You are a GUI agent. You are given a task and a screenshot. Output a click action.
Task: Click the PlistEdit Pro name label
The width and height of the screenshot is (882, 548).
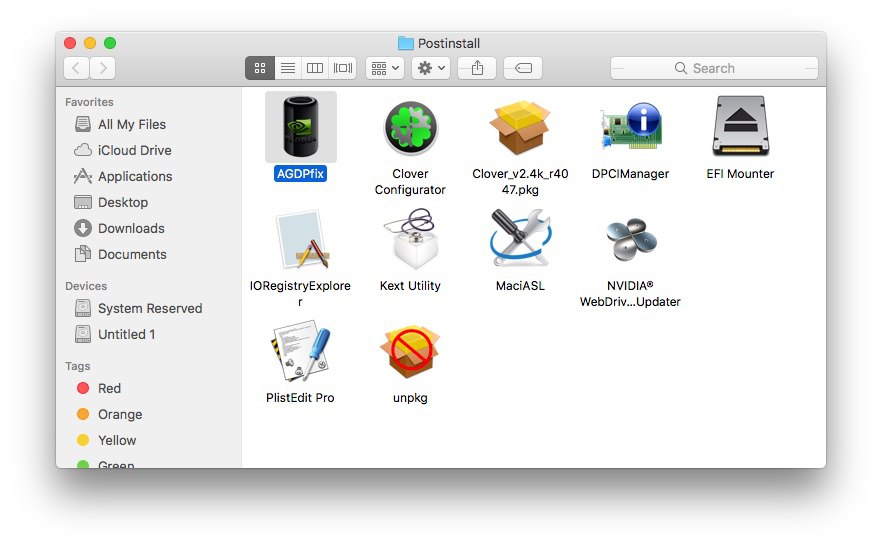300,398
